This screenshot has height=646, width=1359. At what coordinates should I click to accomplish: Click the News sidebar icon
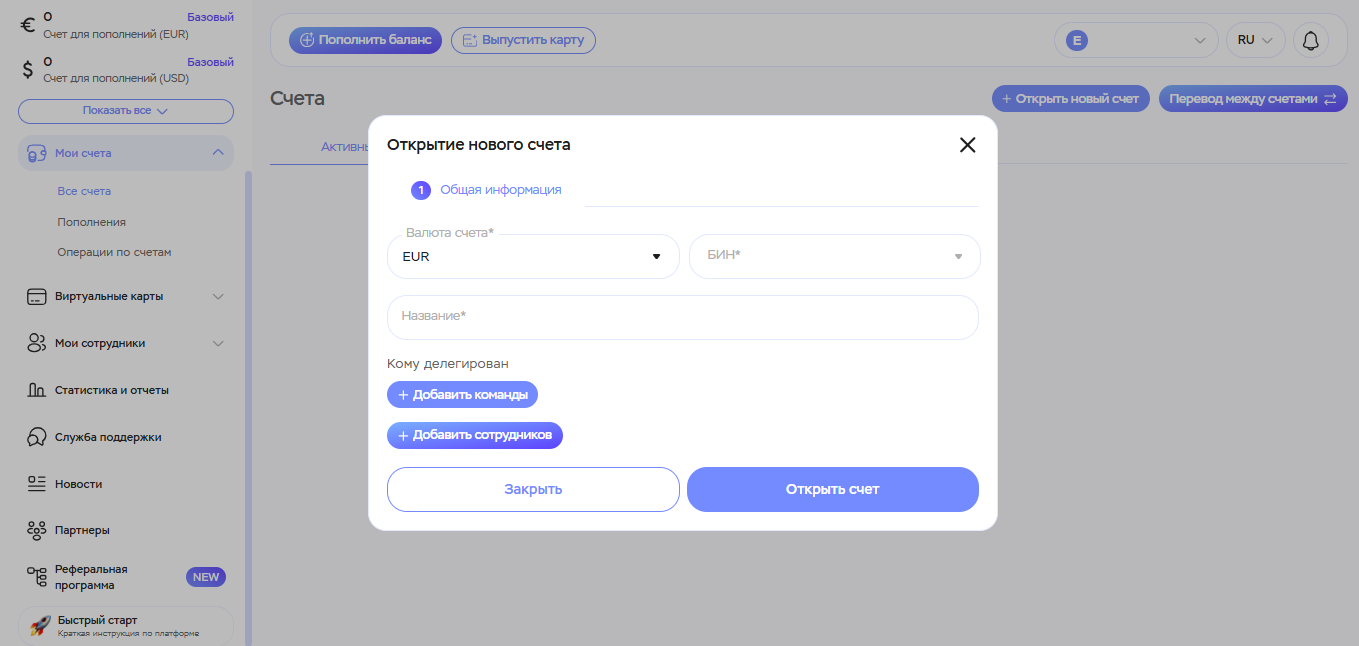(x=37, y=484)
